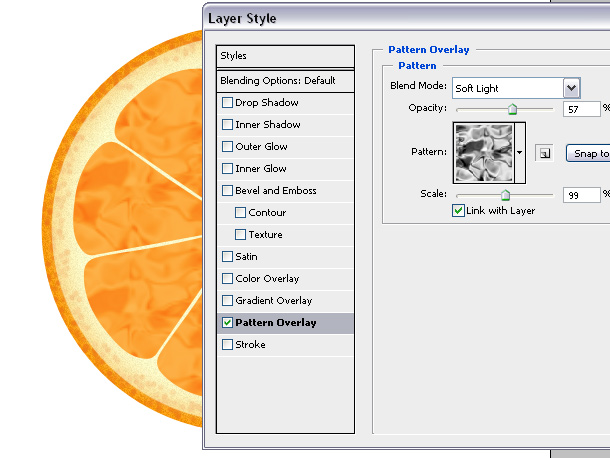610x458 pixels.
Task: Click the pattern preview thumbnail
Action: coord(485,151)
